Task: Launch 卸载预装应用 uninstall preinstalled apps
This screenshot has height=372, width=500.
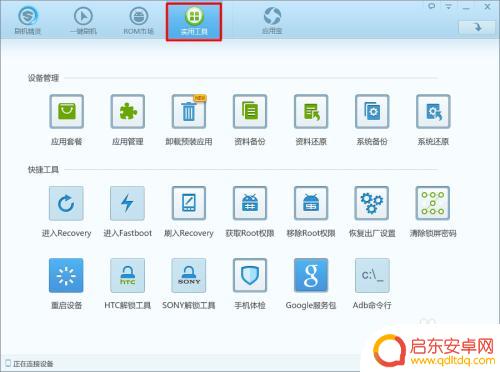Action: (189, 112)
